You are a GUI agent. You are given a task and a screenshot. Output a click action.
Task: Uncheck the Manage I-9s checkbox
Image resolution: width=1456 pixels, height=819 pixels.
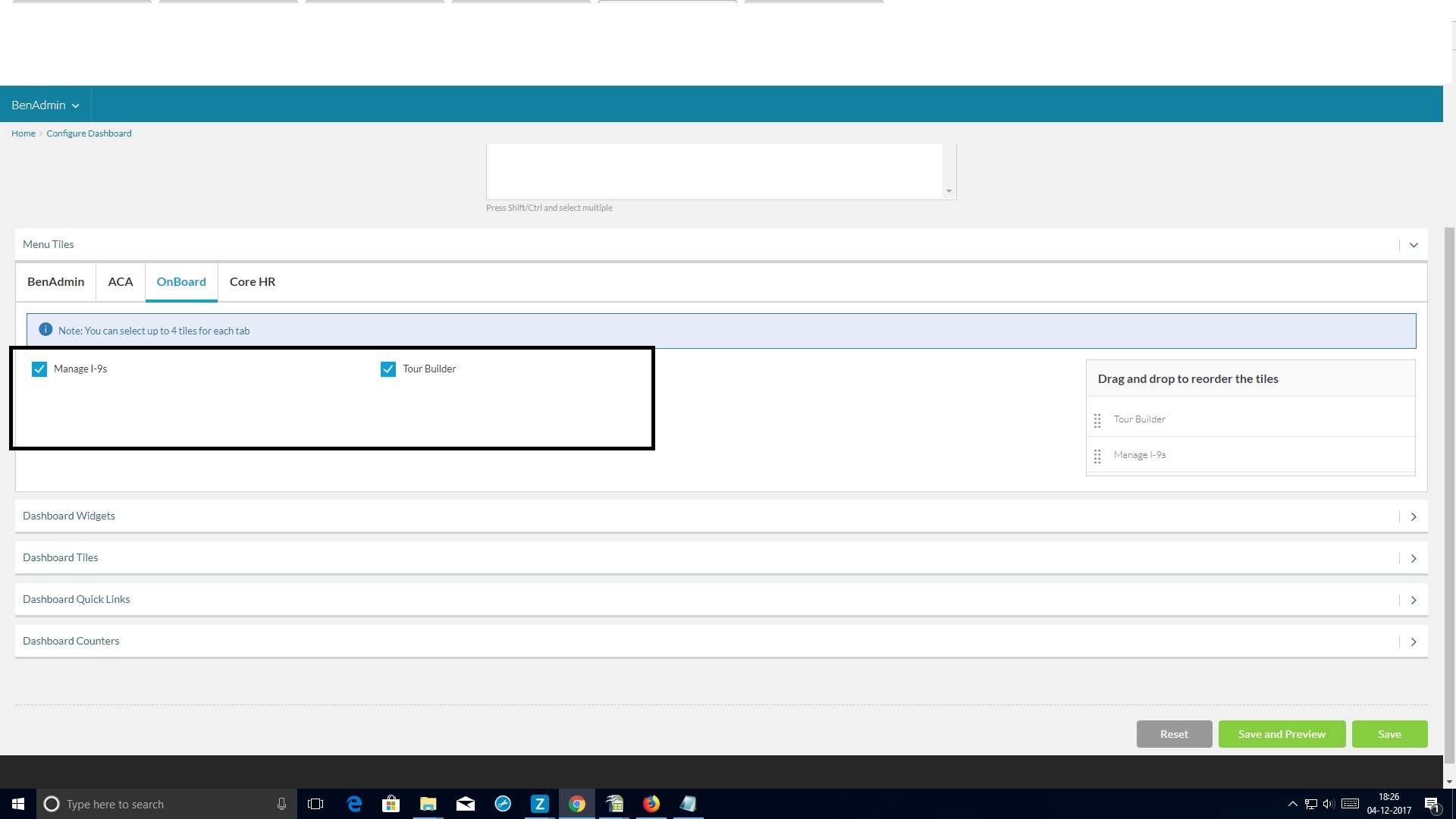(39, 369)
